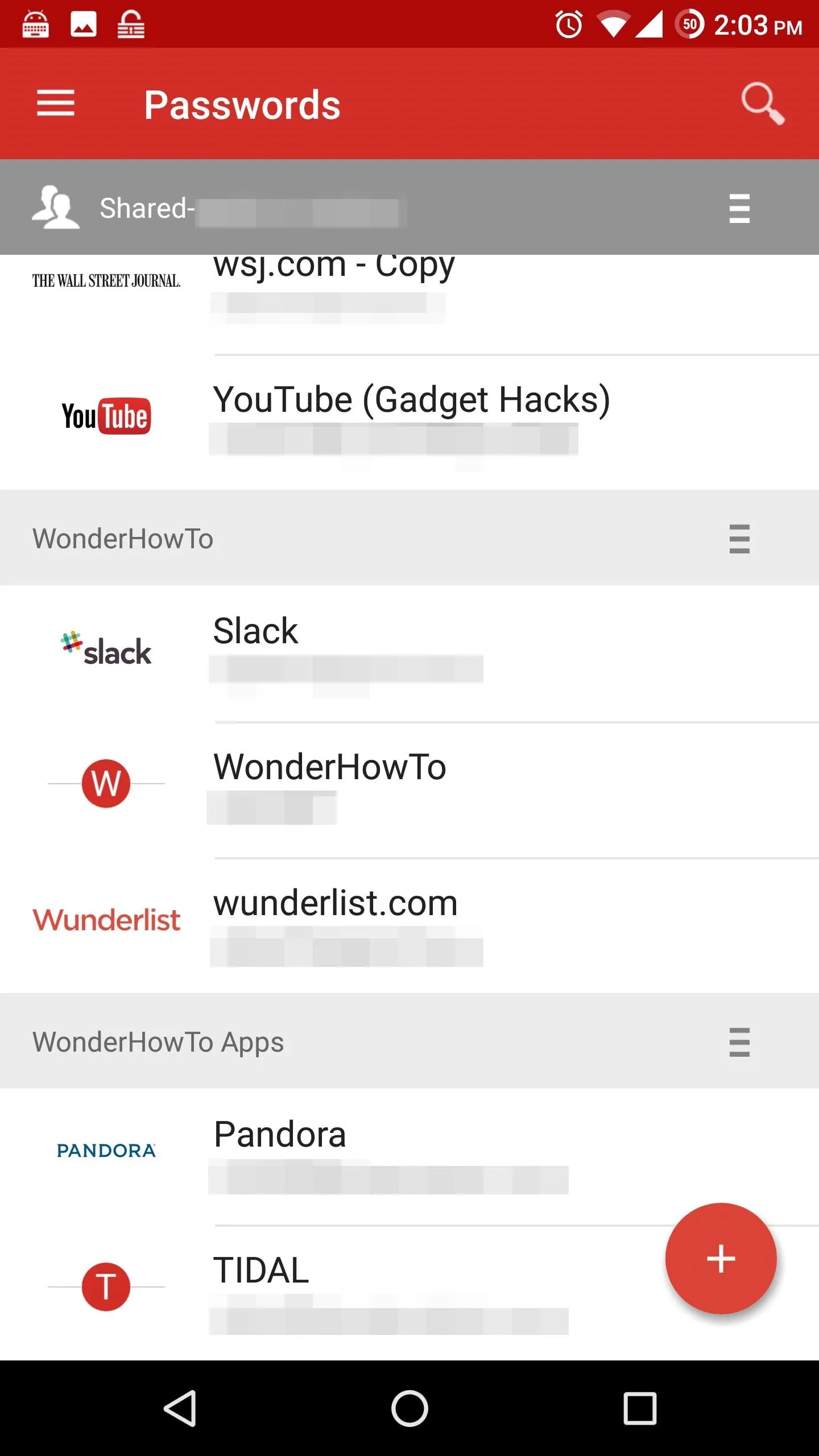819x1456 pixels.
Task: Tap the search magnifier icon
Action: tap(762, 104)
